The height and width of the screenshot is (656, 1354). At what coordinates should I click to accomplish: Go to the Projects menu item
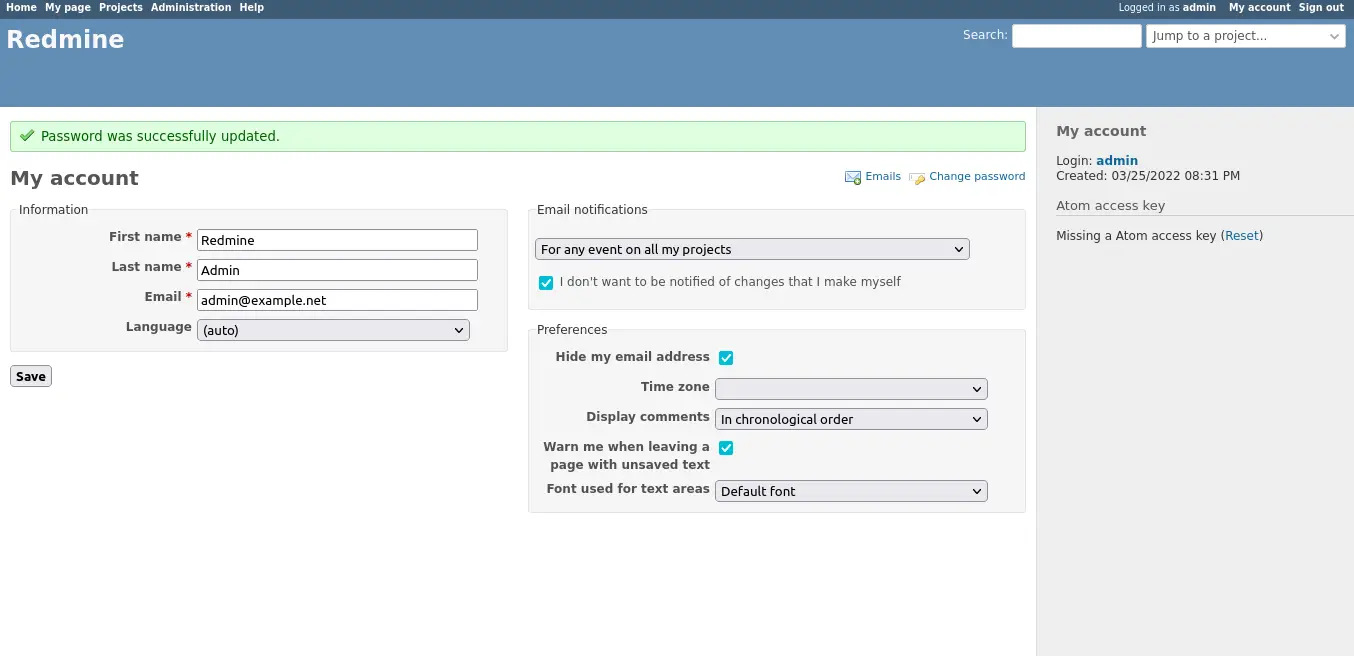[x=120, y=7]
